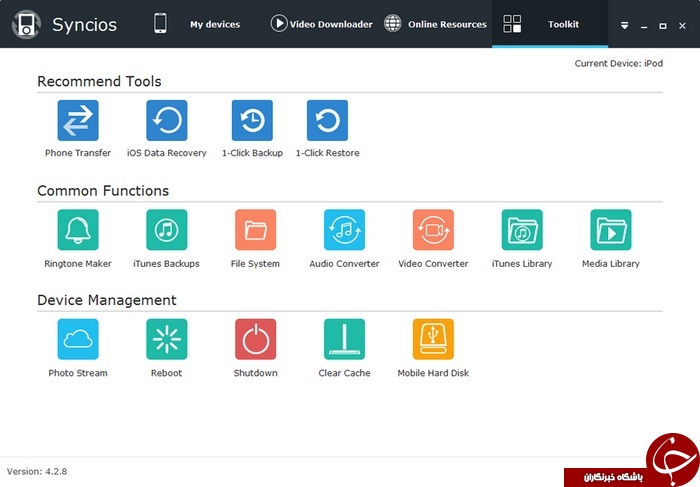Click the 'Version: 4.2.8' status text
The image size is (700, 487).
click(x=37, y=471)
